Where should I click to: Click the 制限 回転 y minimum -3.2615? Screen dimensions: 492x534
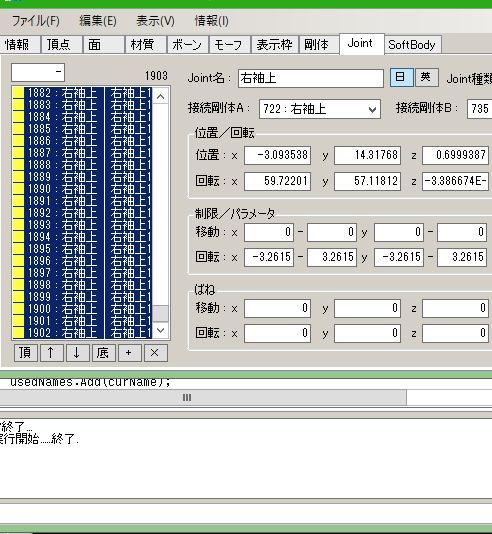pos(399,257)
